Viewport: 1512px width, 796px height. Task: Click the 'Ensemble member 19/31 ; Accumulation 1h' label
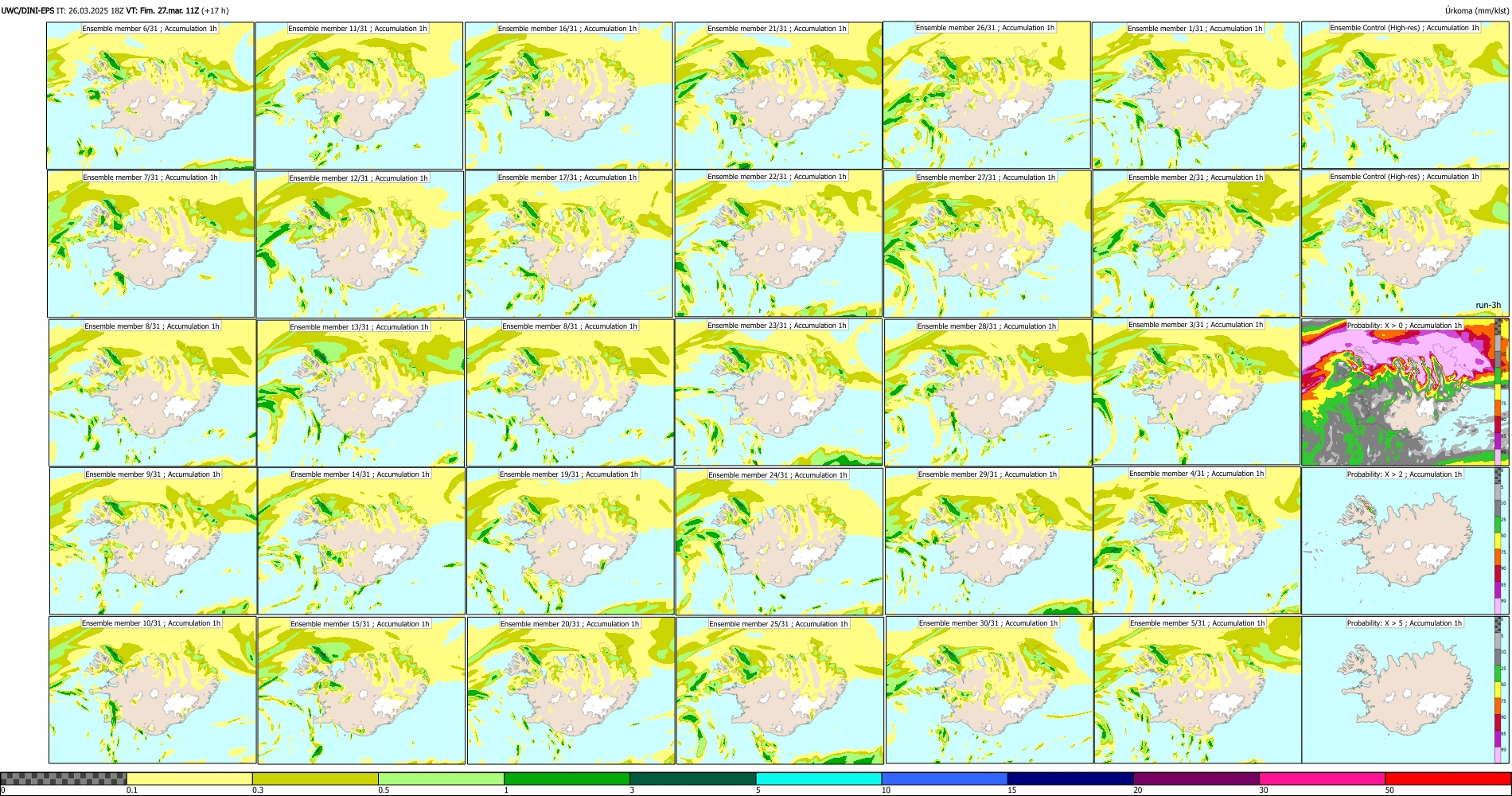[569, 474]
